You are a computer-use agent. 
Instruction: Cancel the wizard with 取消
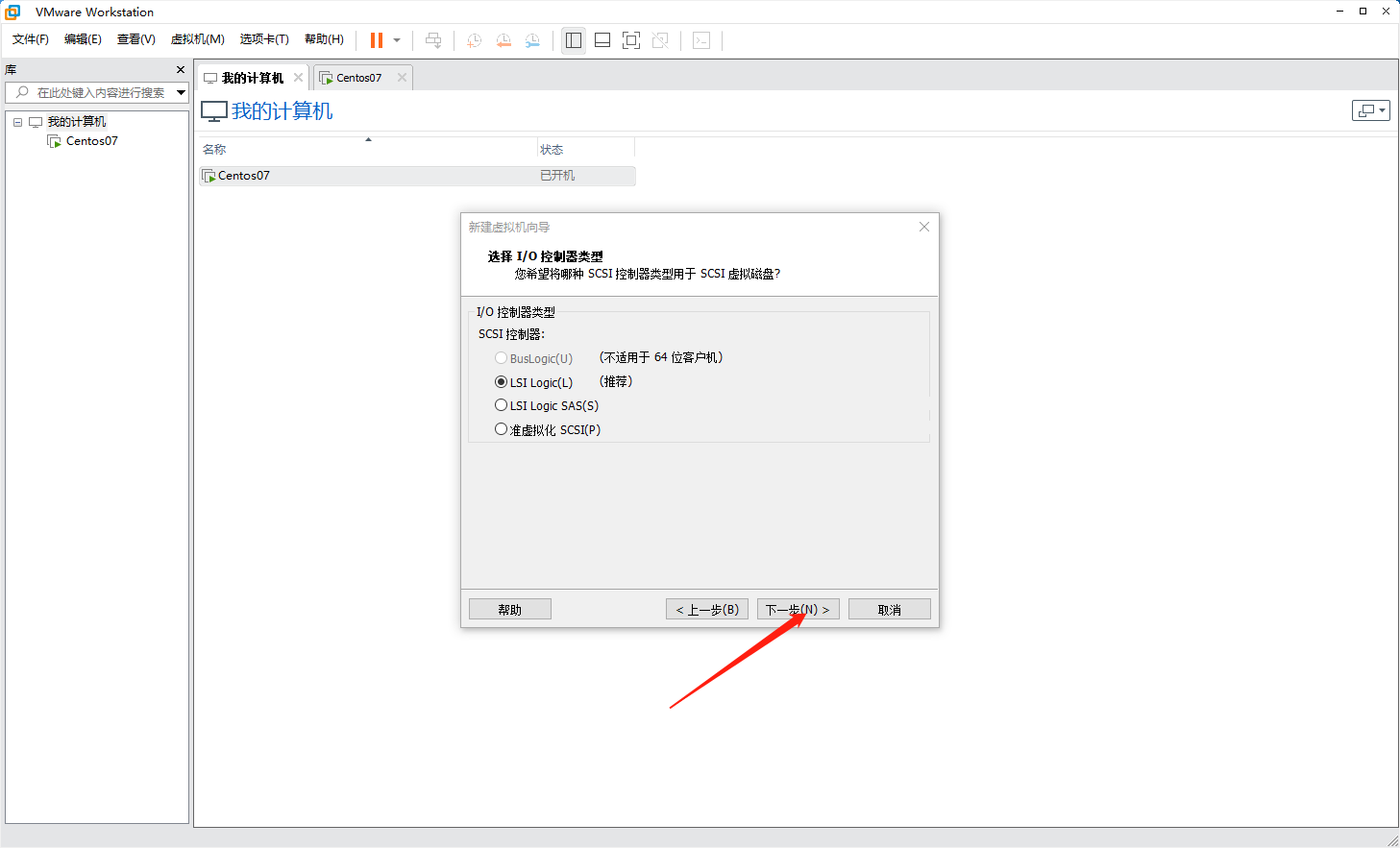coord(890,610)
